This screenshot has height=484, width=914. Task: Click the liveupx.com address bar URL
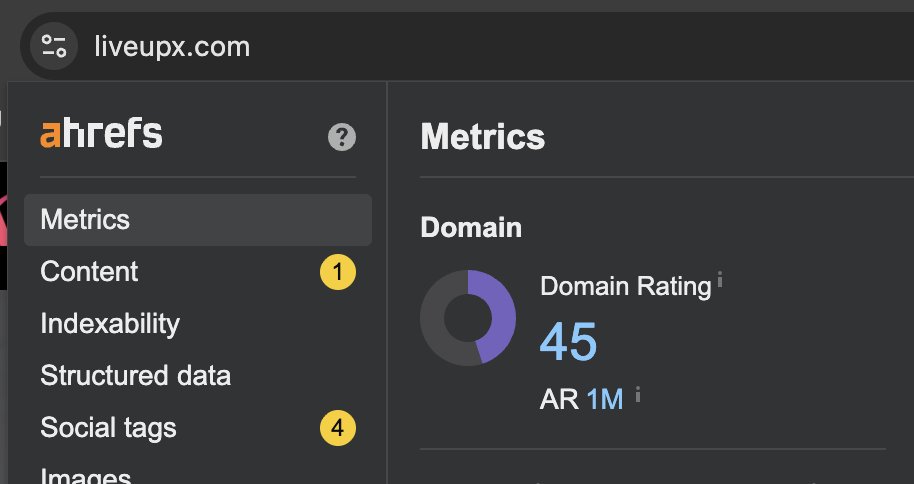coord(172,47)
